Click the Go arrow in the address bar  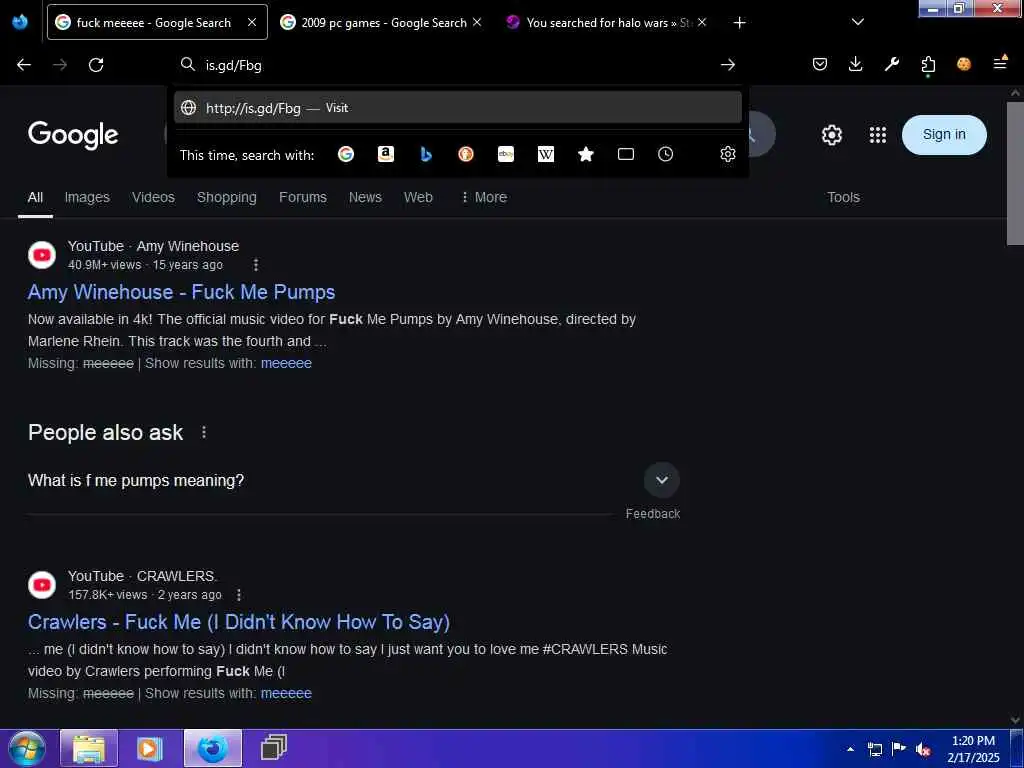pos(728,65)
